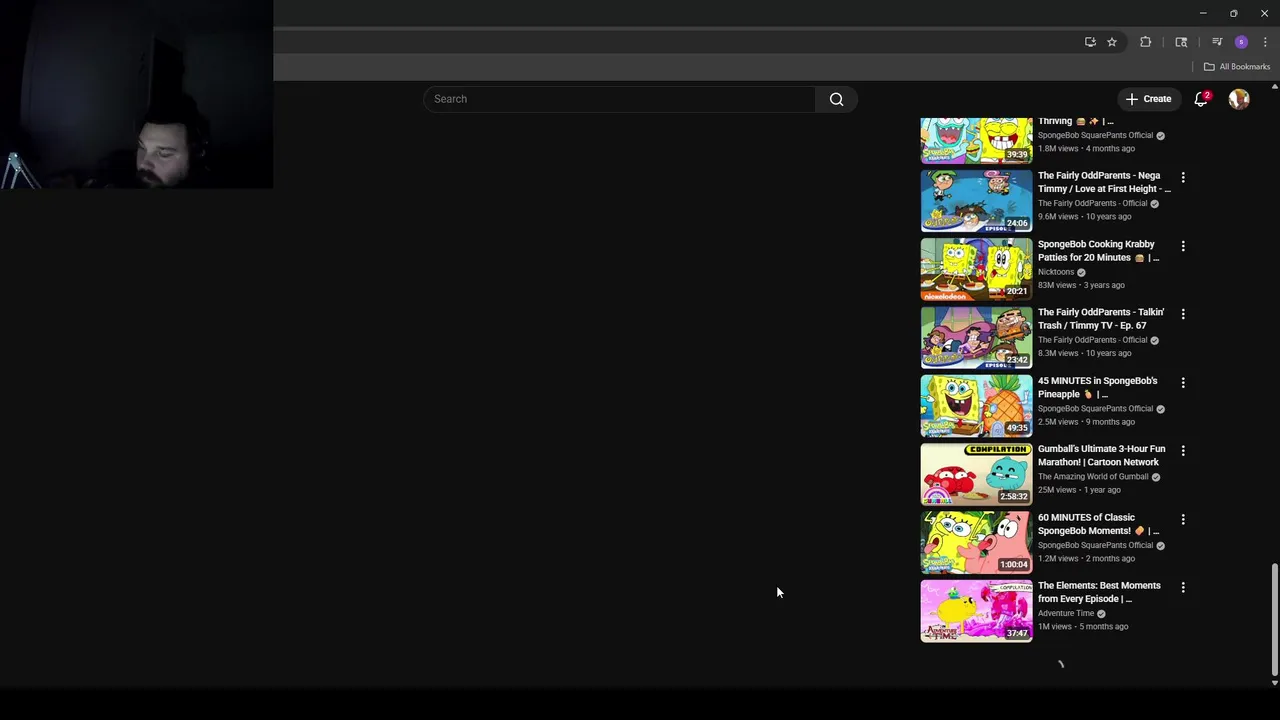Click '2.5M views · 9 months ago' text
The width and height of the screenshot is (1280, 720).
(x=1086, y=422)
